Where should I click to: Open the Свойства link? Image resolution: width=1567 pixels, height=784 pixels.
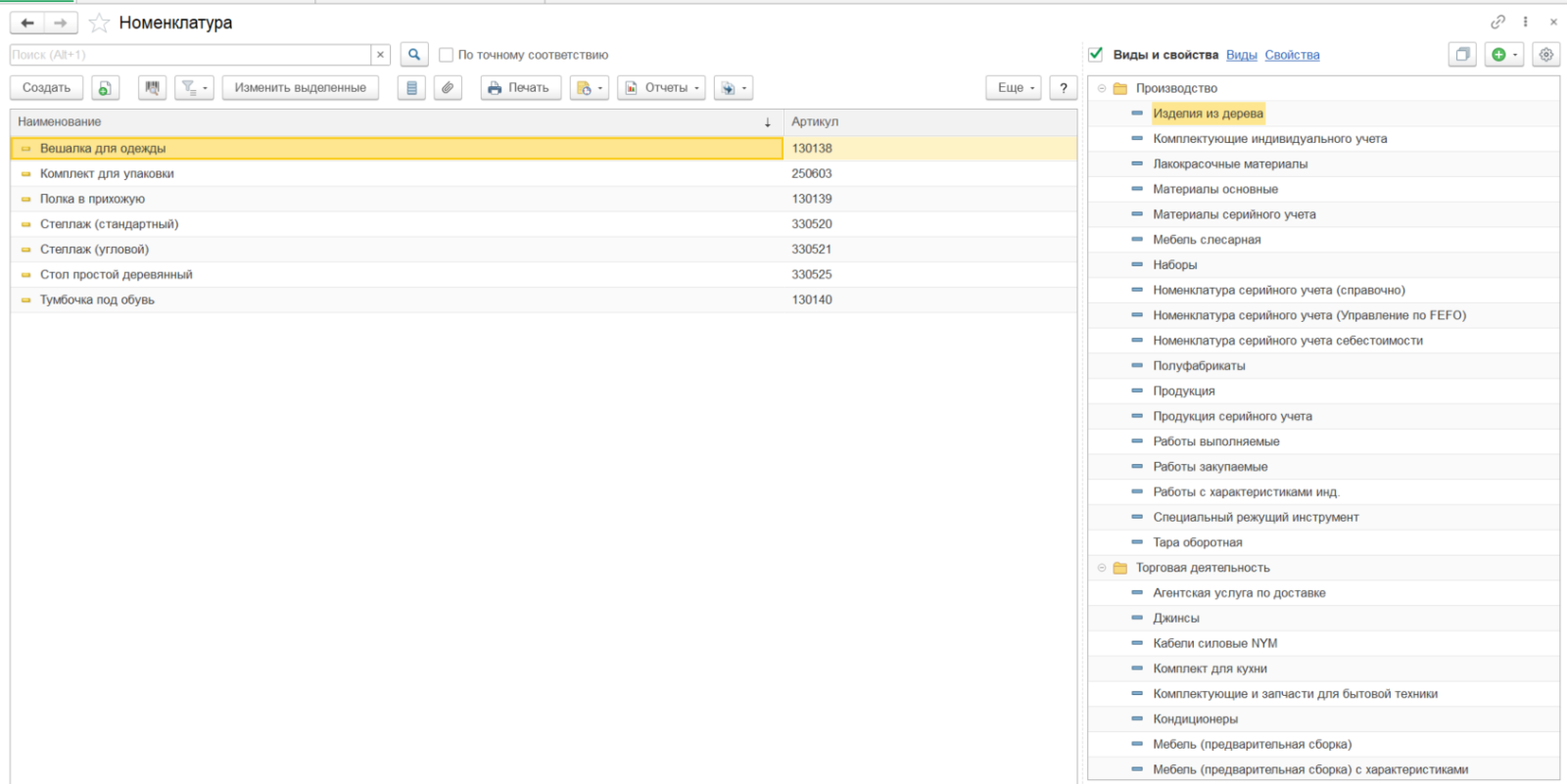tap(1292, 56)
